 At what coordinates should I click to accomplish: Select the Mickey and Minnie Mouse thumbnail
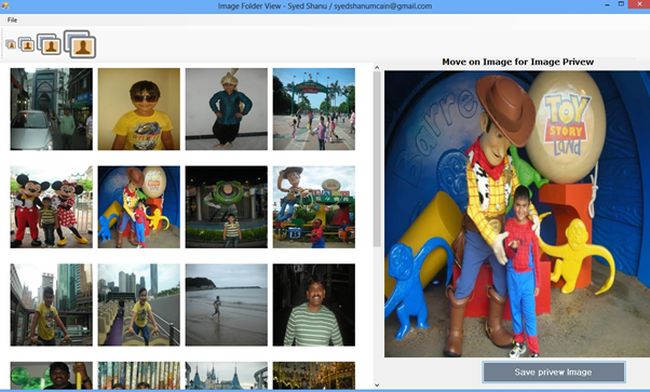[51, 207]
